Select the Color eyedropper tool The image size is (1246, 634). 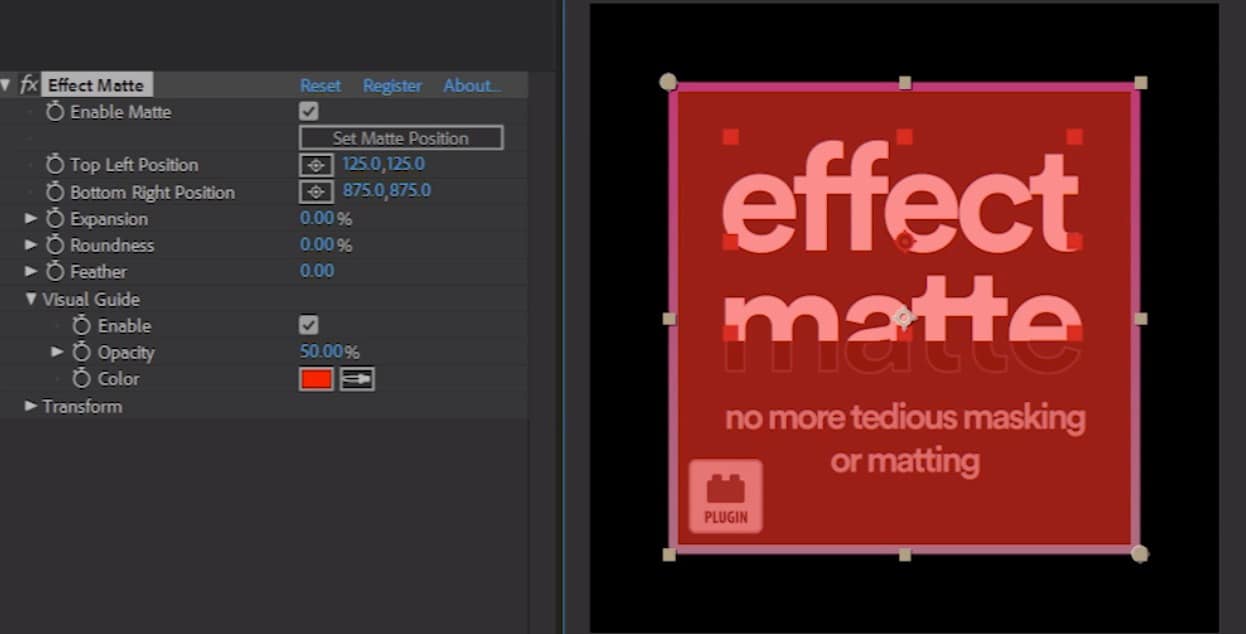point(357,379)
